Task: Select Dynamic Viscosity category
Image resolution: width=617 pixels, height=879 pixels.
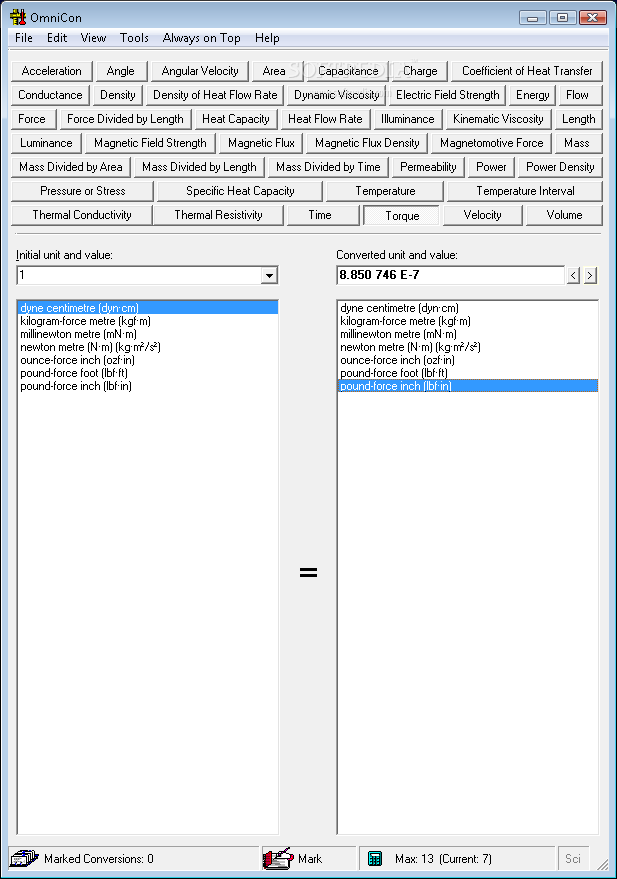Action: 336,95
